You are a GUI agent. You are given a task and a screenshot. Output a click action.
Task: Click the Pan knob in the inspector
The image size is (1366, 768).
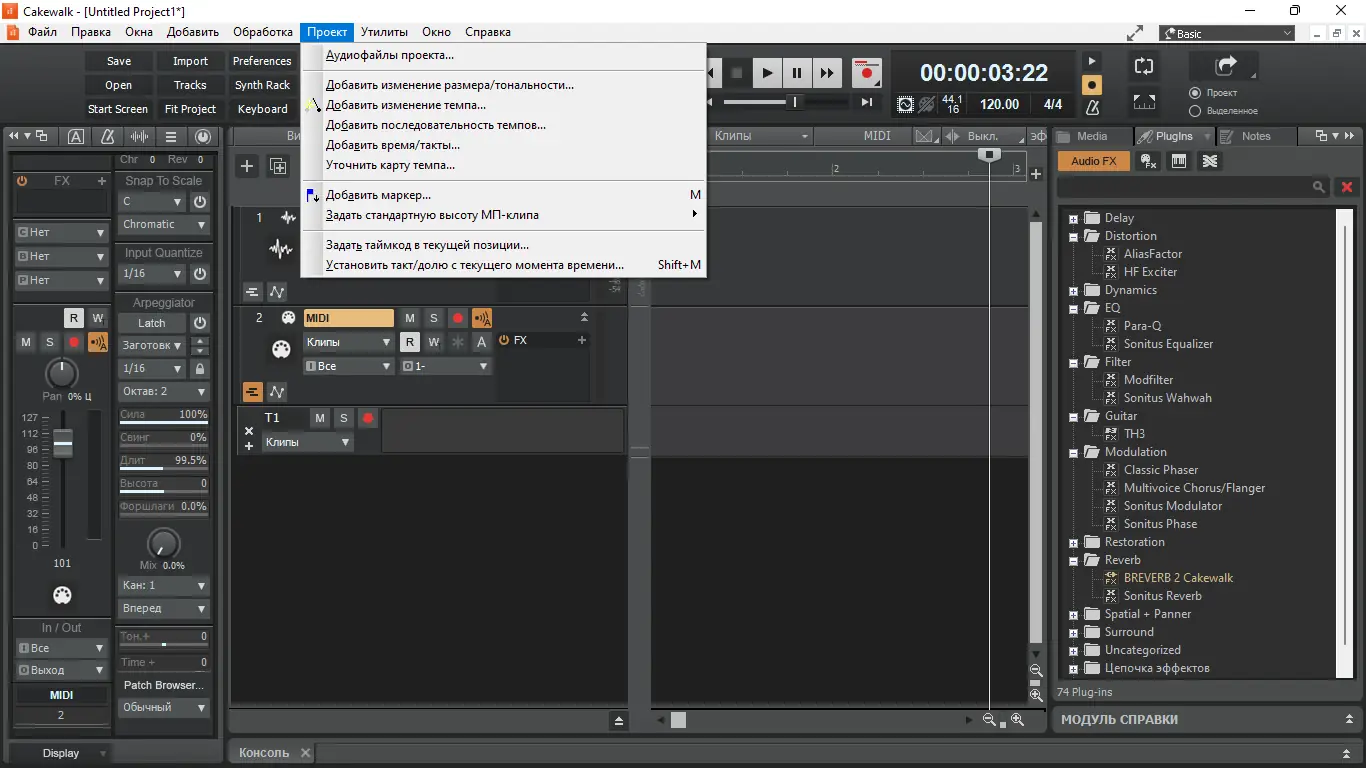pyautogui.click(x=62, y=375)
